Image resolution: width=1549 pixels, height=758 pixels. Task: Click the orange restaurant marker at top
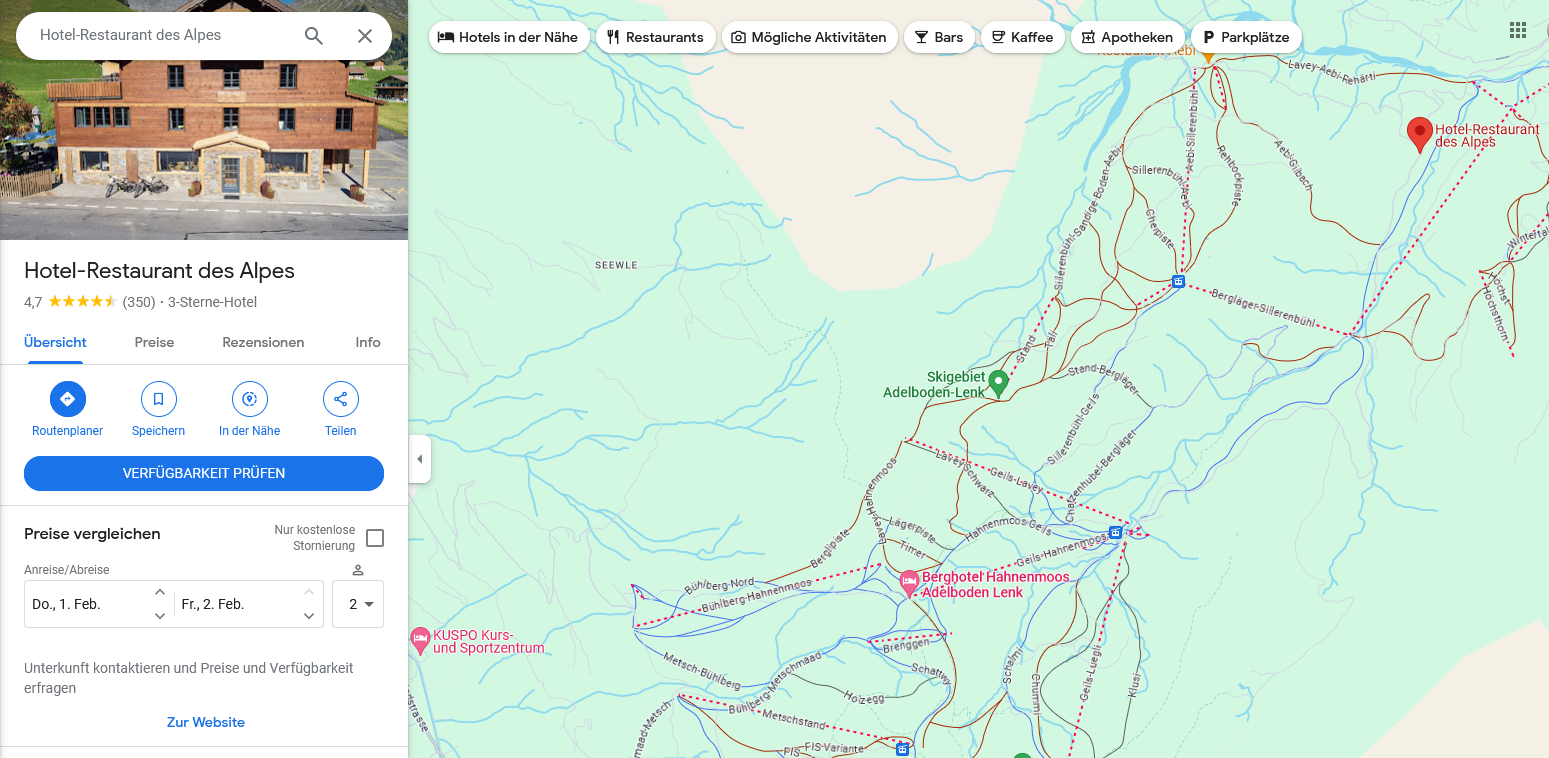(x=1207, y=56)
